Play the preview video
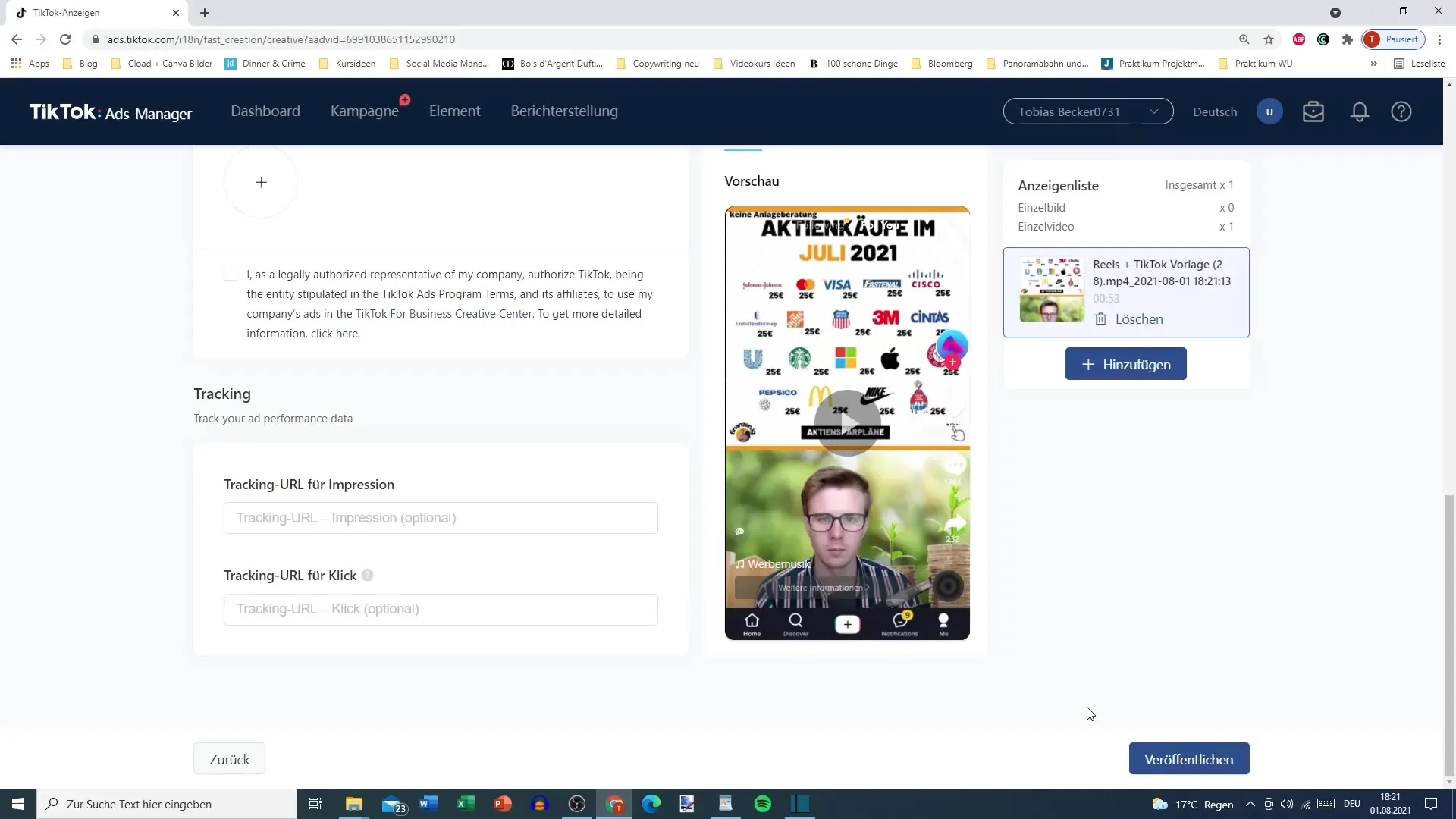The width and height of the screenshot is (1456, 819). coord(847,422)
